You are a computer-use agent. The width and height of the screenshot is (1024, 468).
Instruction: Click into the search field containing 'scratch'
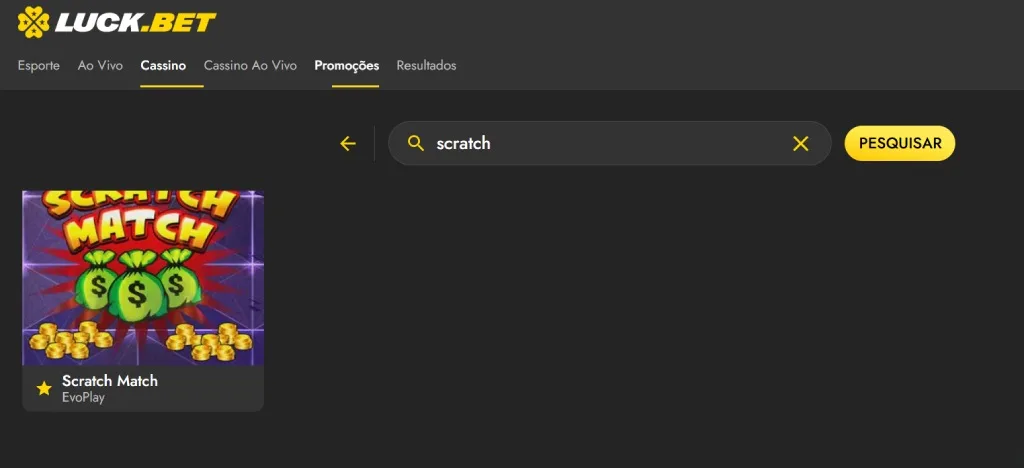(x=600, y=144)
